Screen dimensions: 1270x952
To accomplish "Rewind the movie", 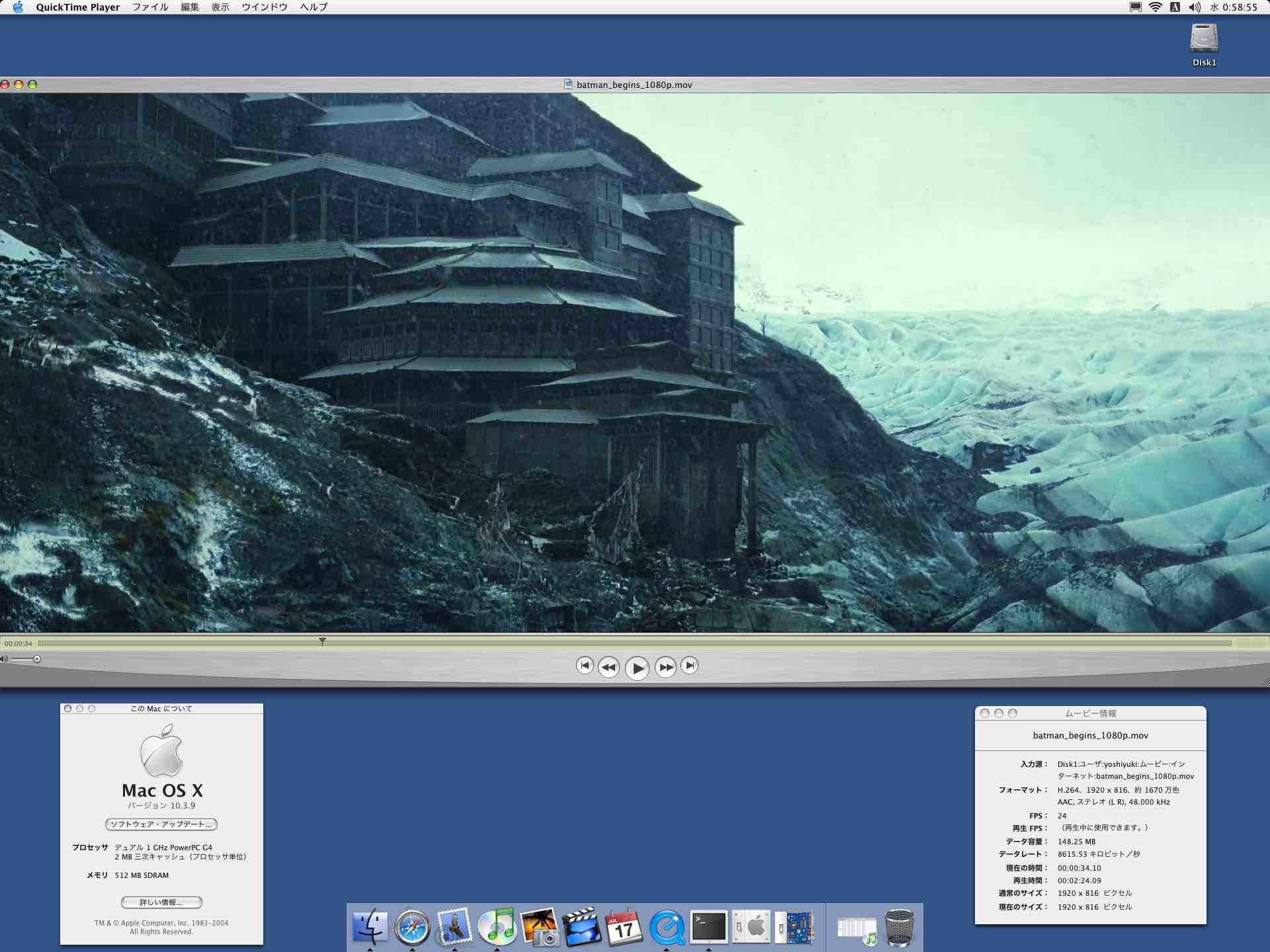I will click(609, 667).
